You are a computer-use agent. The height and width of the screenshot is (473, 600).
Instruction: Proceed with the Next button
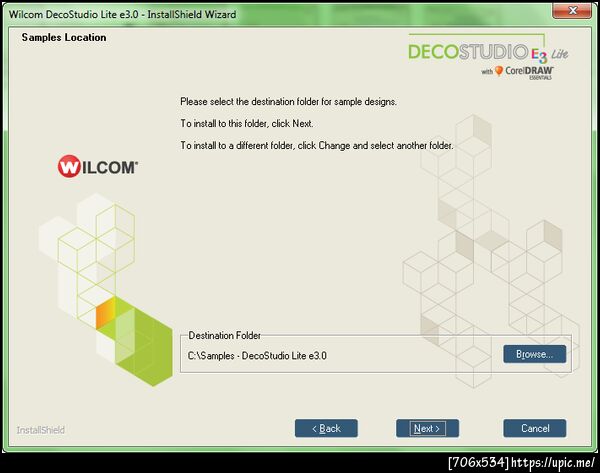click(x=427, y=428)
